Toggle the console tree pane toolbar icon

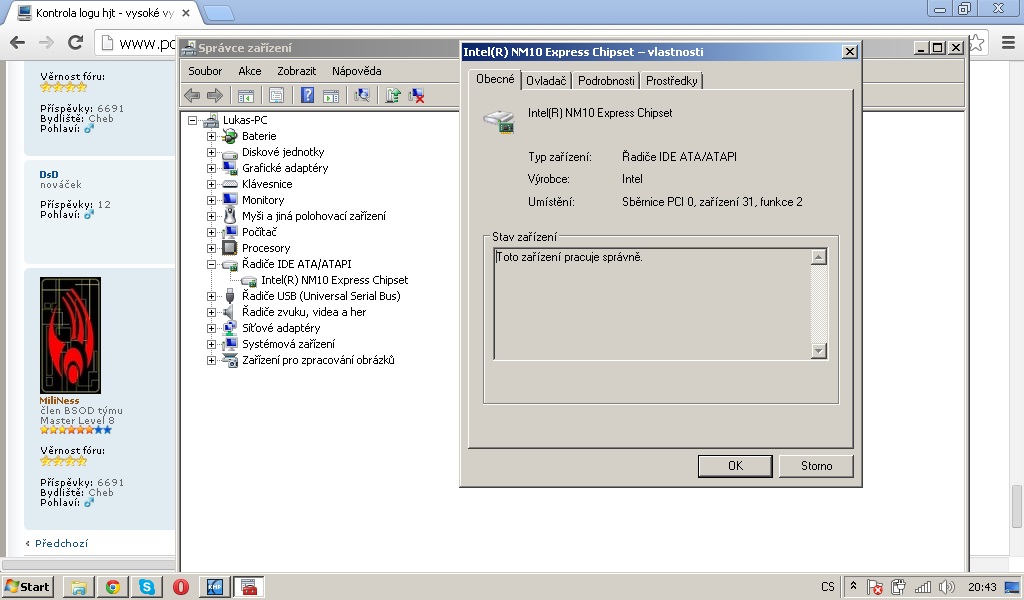pyautogui.click(x=246, y=96)
